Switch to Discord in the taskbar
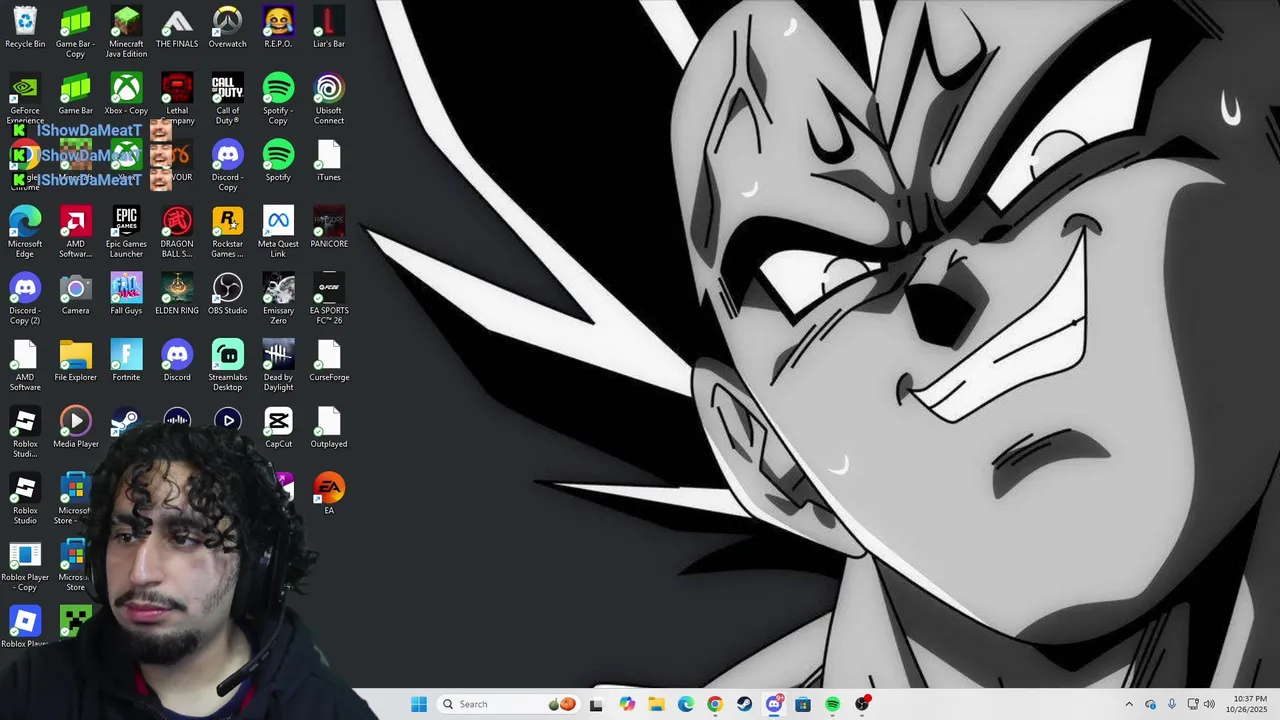The image size is (1280, 720). (774, 704)
